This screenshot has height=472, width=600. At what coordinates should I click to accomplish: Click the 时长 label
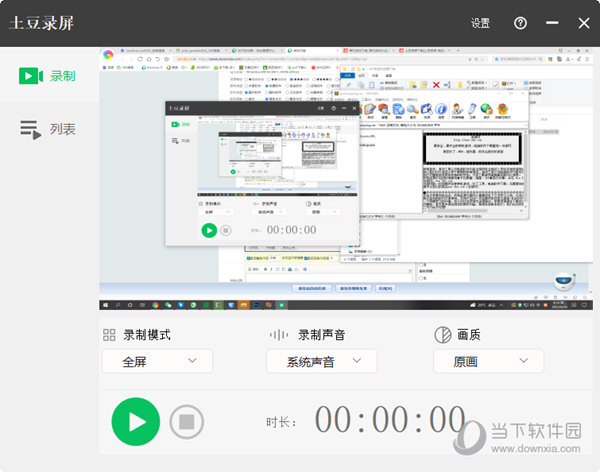pyautogui.click(x=281, y=422)
